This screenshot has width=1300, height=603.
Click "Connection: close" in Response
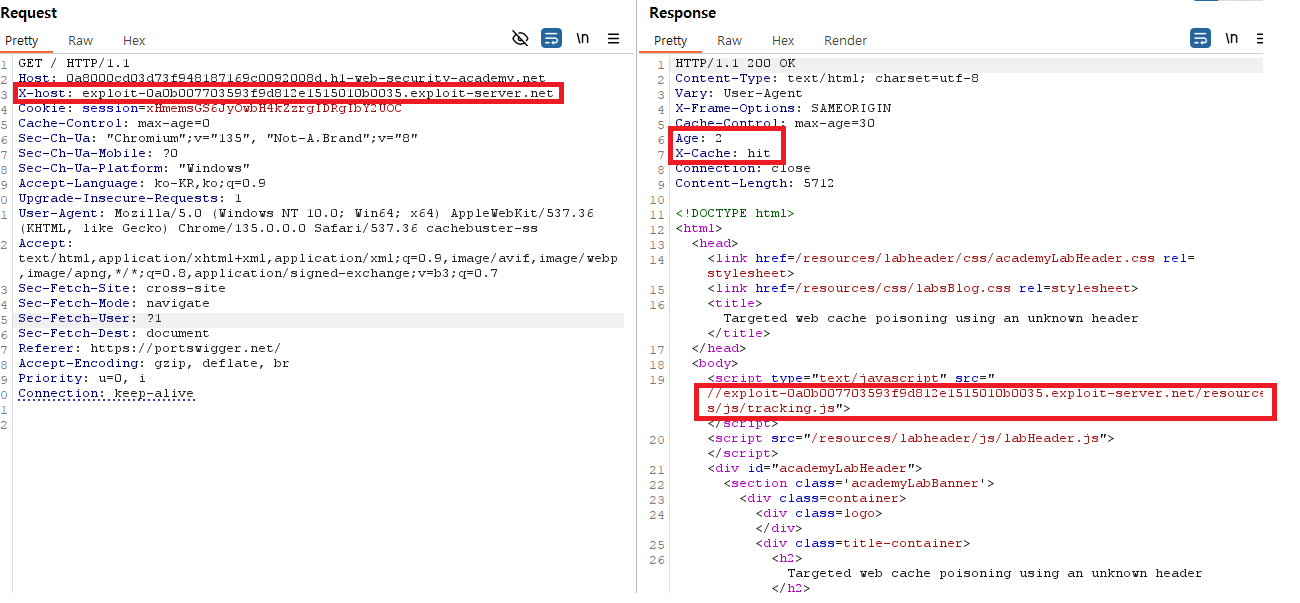(743, 168)
